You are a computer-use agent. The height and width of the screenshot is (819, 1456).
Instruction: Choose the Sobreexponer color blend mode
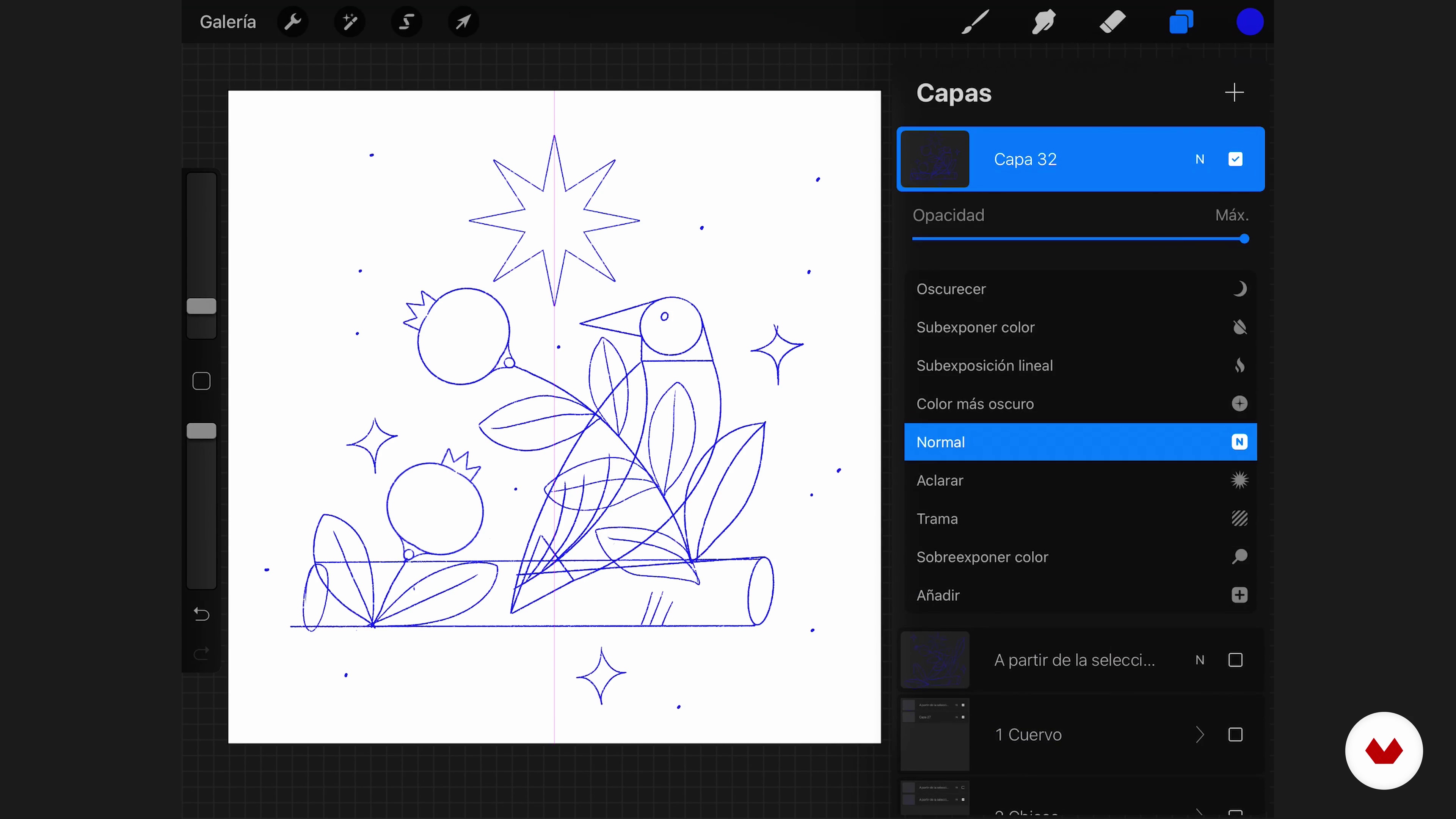click(1080, 557)
